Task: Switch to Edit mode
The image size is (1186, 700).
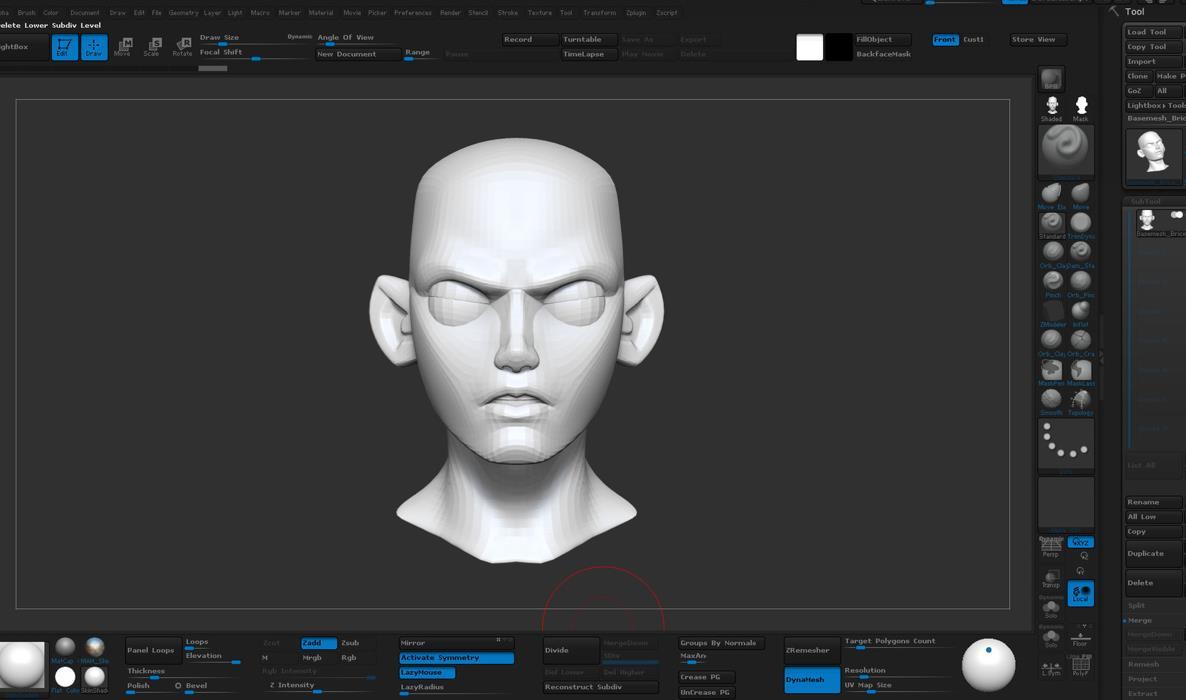Action: coord(64,46)
